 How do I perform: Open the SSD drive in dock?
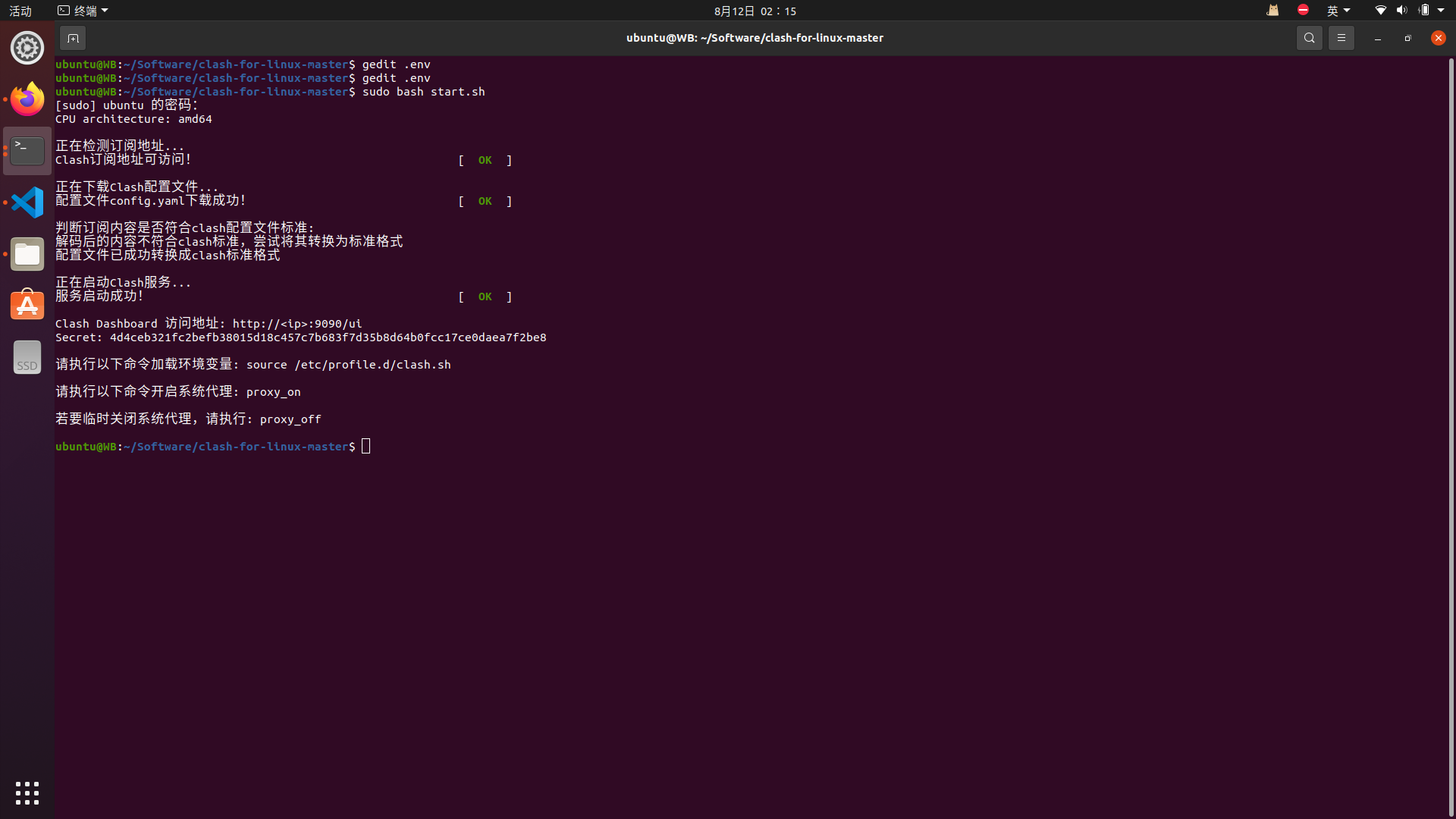pos(27,357)
